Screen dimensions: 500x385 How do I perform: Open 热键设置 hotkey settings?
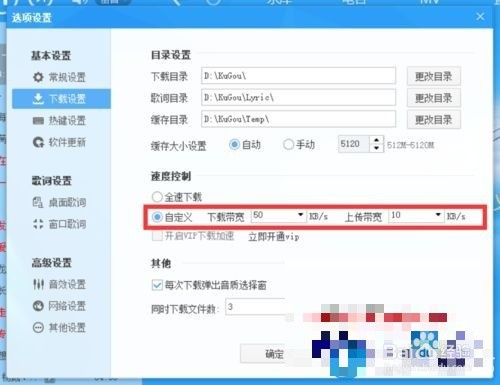(67, 120)
